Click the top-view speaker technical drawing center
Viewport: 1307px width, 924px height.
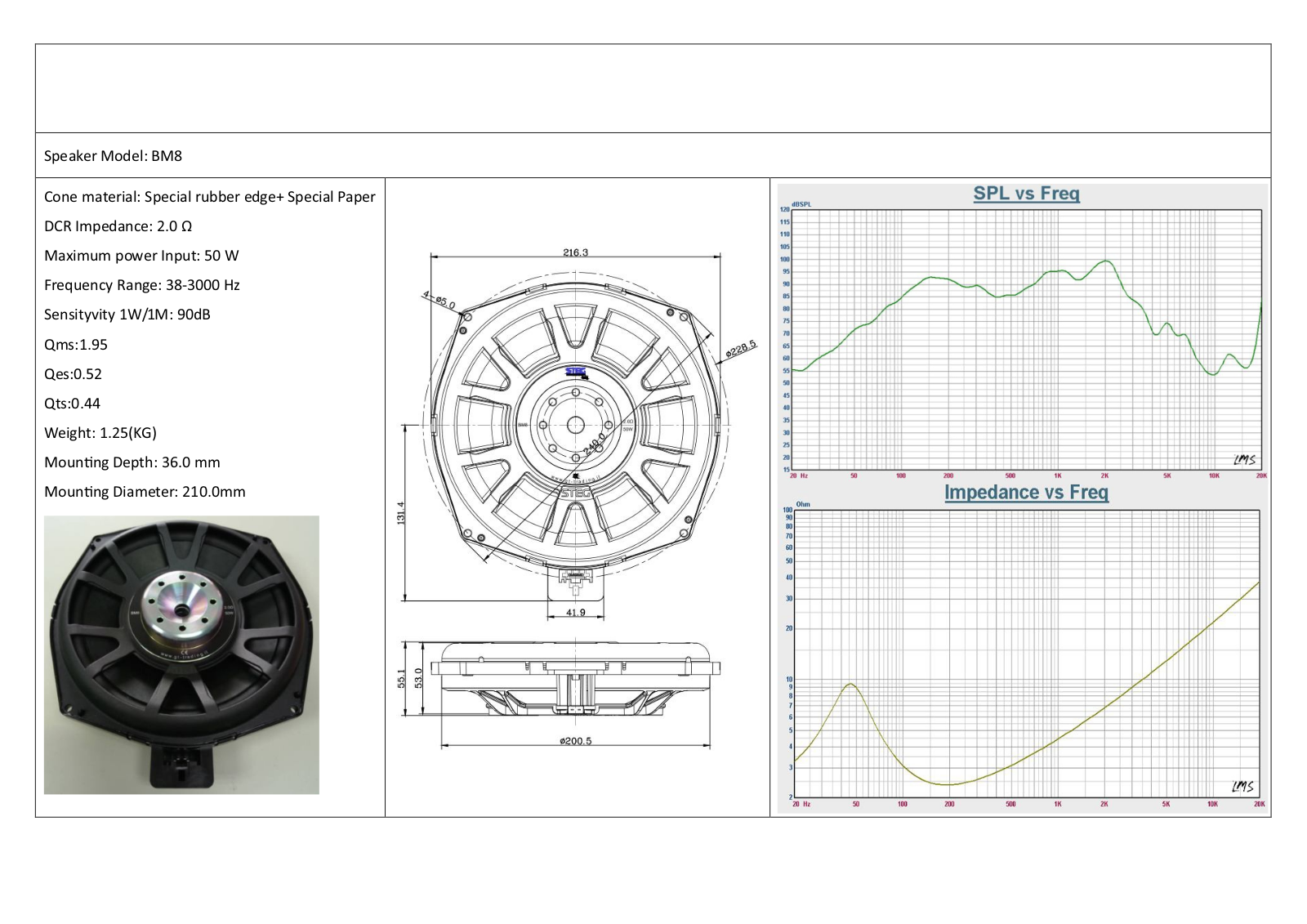575,425
